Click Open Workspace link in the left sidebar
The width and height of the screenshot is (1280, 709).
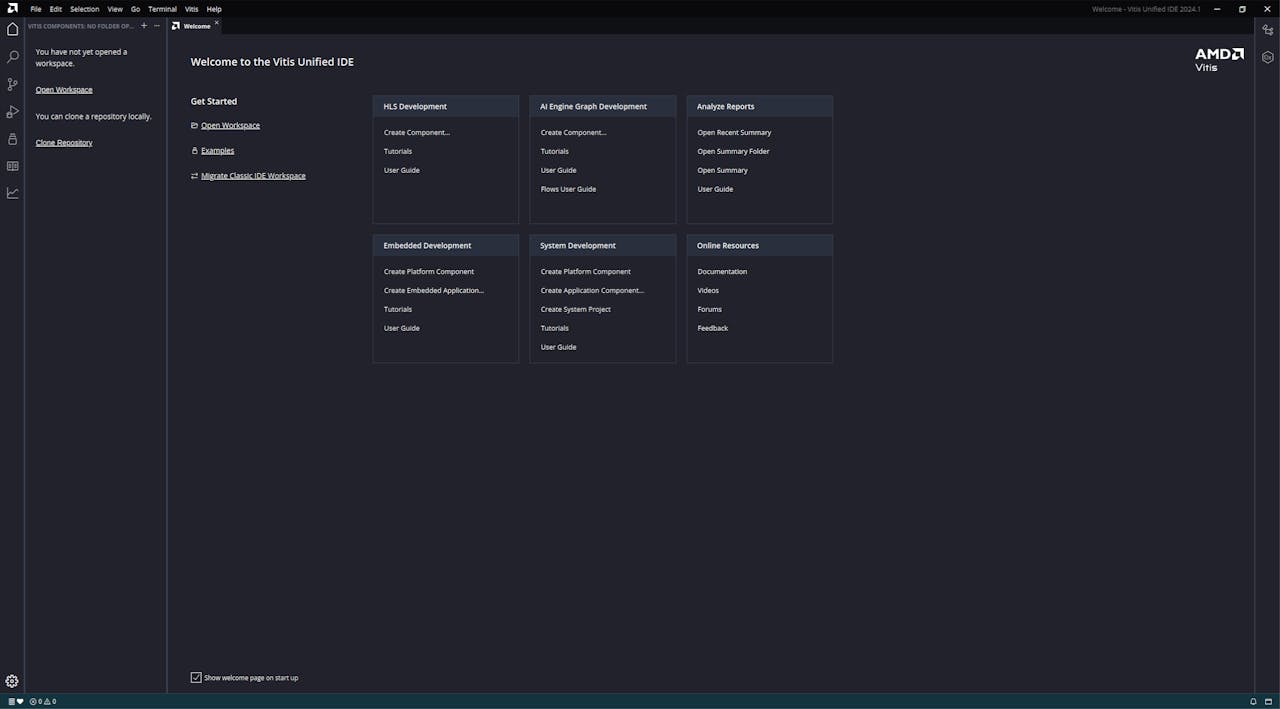tap(64, 90)
